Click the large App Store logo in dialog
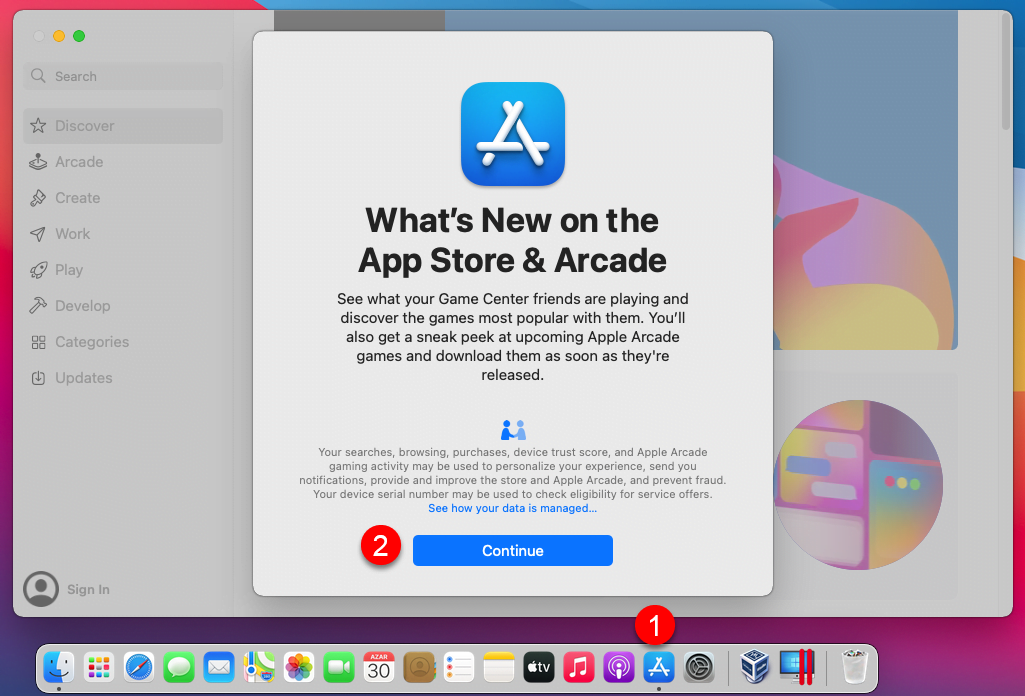 [512, 134]
